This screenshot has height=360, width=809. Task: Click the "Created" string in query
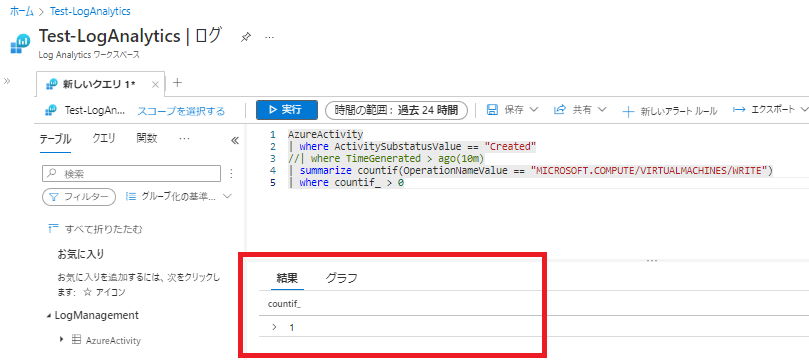[510, 146]
